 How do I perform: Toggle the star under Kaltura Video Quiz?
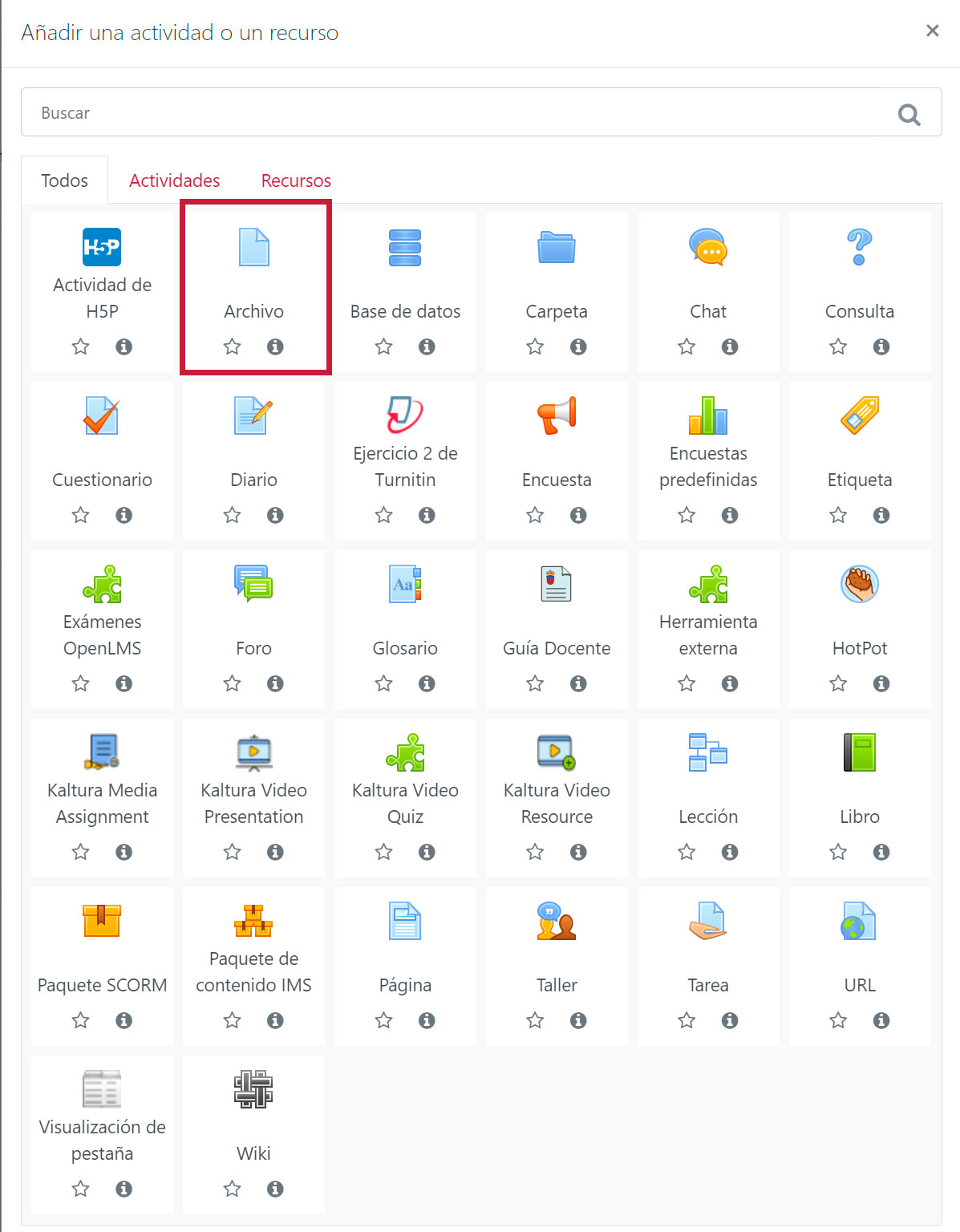click(x=383, y=852)
